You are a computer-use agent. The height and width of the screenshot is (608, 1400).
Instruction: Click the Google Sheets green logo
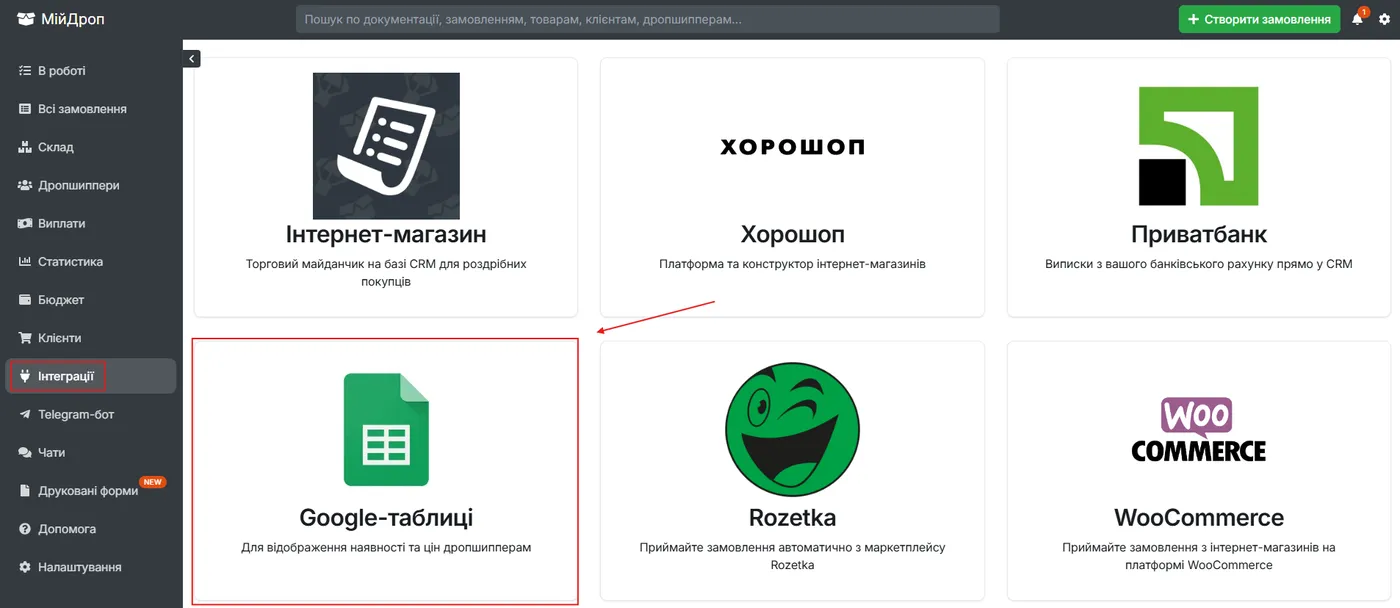[x=386, y=430]
